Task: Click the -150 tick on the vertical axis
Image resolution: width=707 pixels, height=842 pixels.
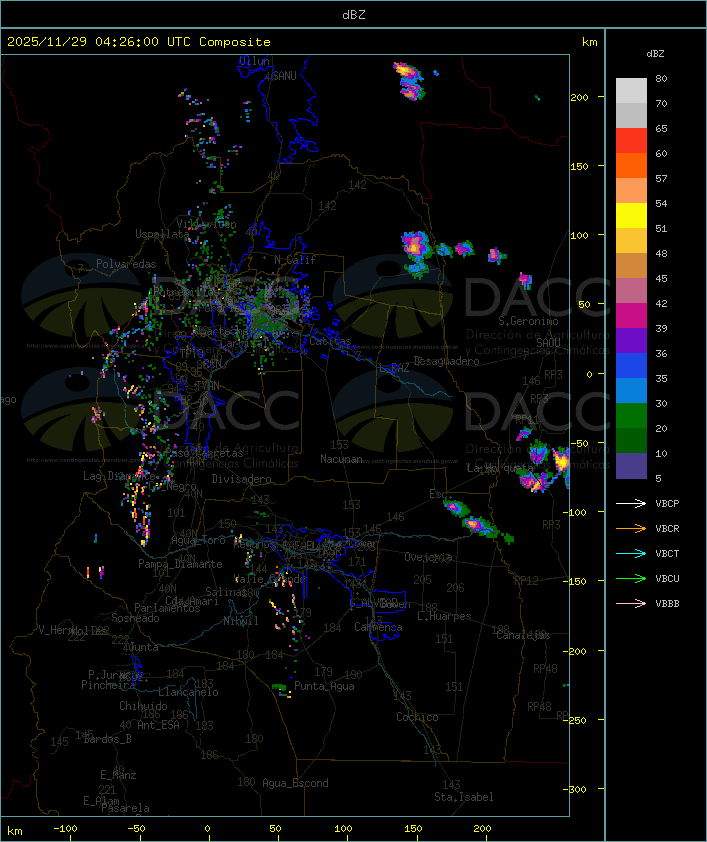Action: click(x=577, y=582)
